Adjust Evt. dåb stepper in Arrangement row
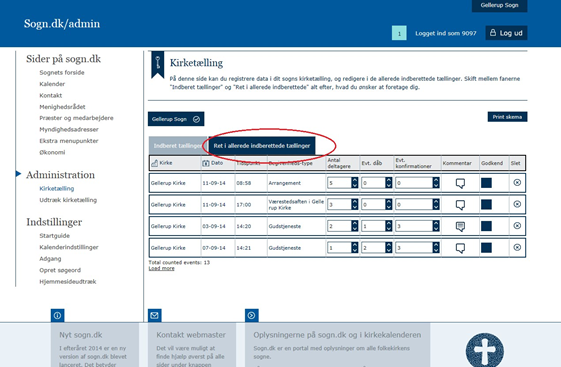 click(x=389, y=183)
